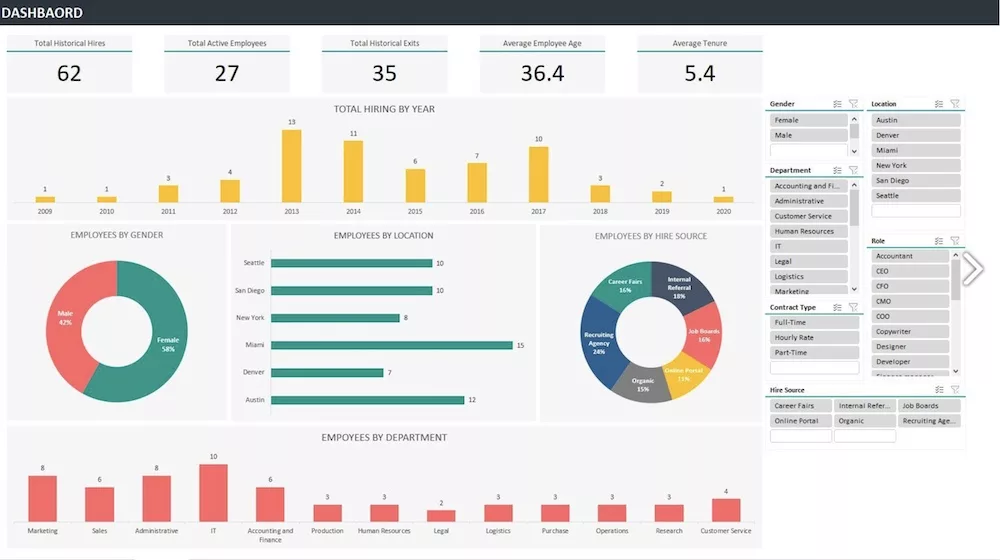Clear filter icon on Department slicer
This screenshot has height=560, width=1000.
pyautogui.click(x=853, y=170)
